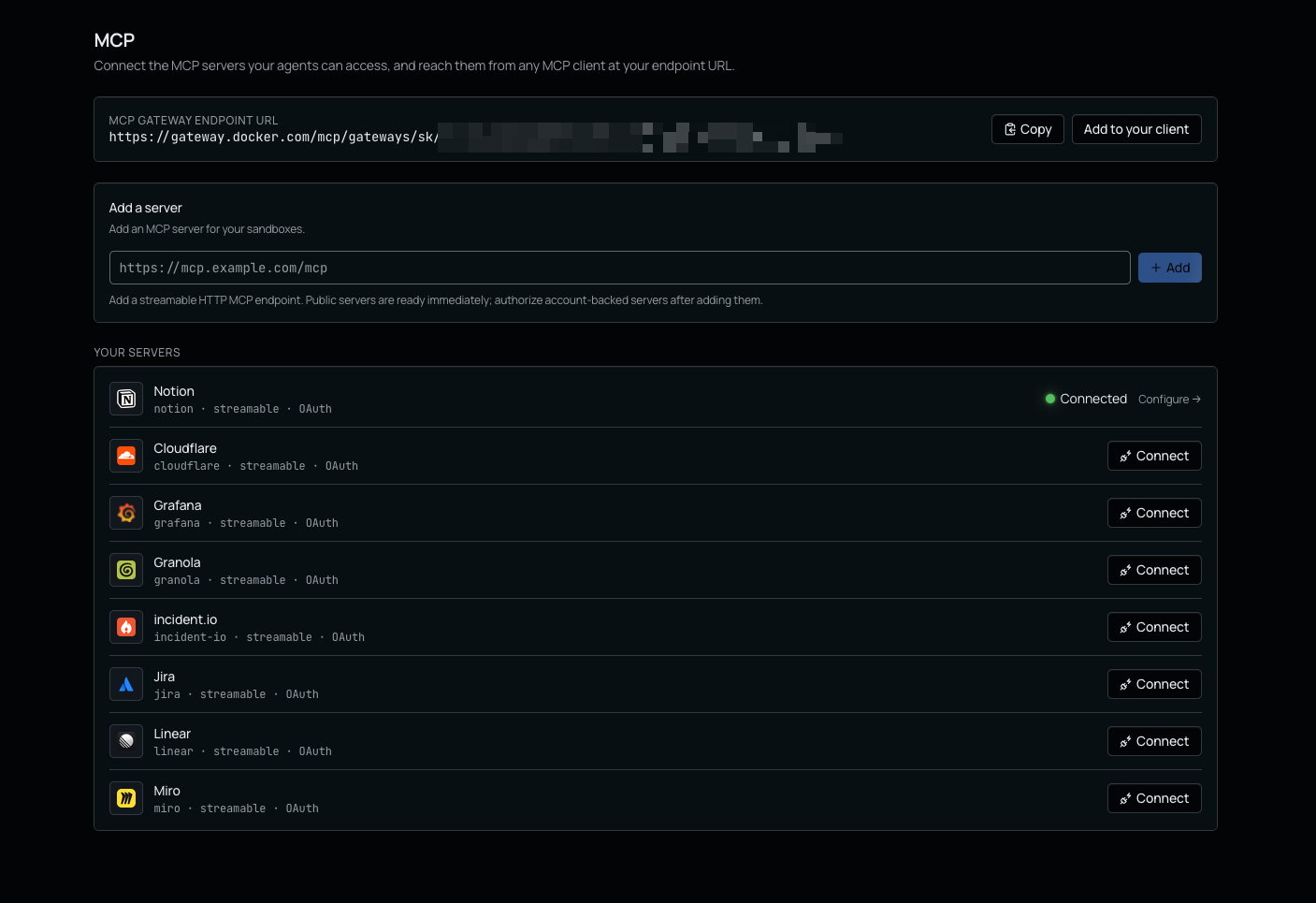The image size is (1316, 903).
Task: Connect the Miro server
Action: (1154, 798)
